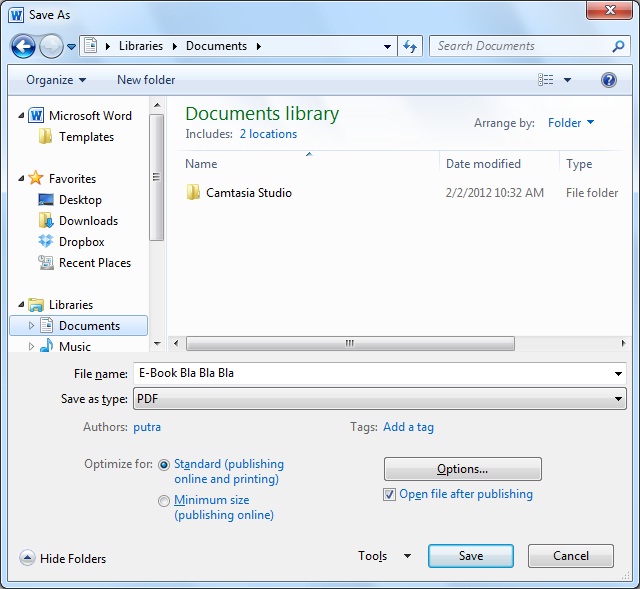The width and height of the screenshot is (640, 589).
Task: Expand the Music library node
Action: point(31,347)
